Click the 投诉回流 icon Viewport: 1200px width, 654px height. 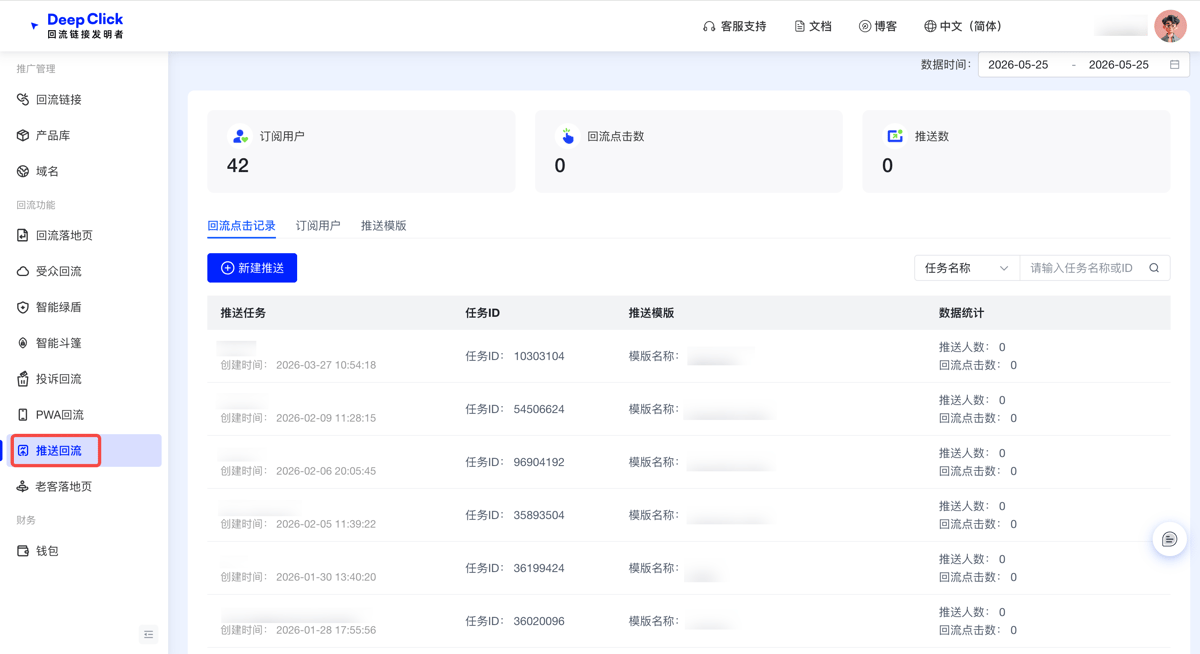tap(23, 379)
